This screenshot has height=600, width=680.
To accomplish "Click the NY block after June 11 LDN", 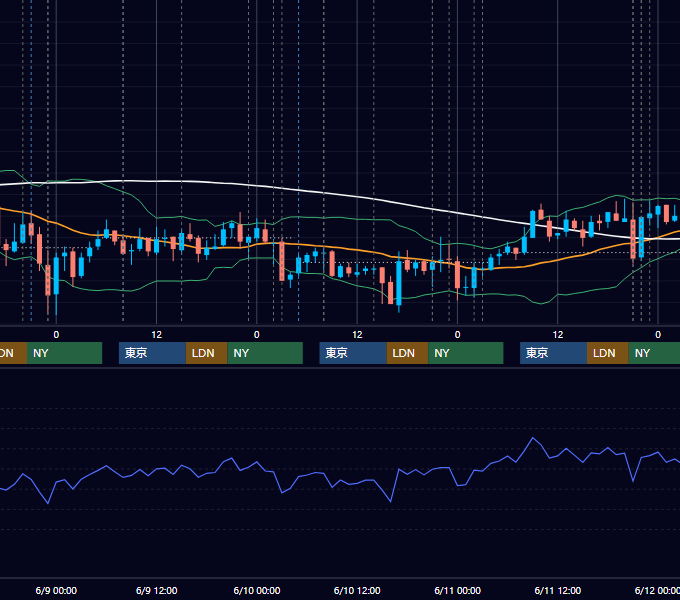I will pos(654,353).
